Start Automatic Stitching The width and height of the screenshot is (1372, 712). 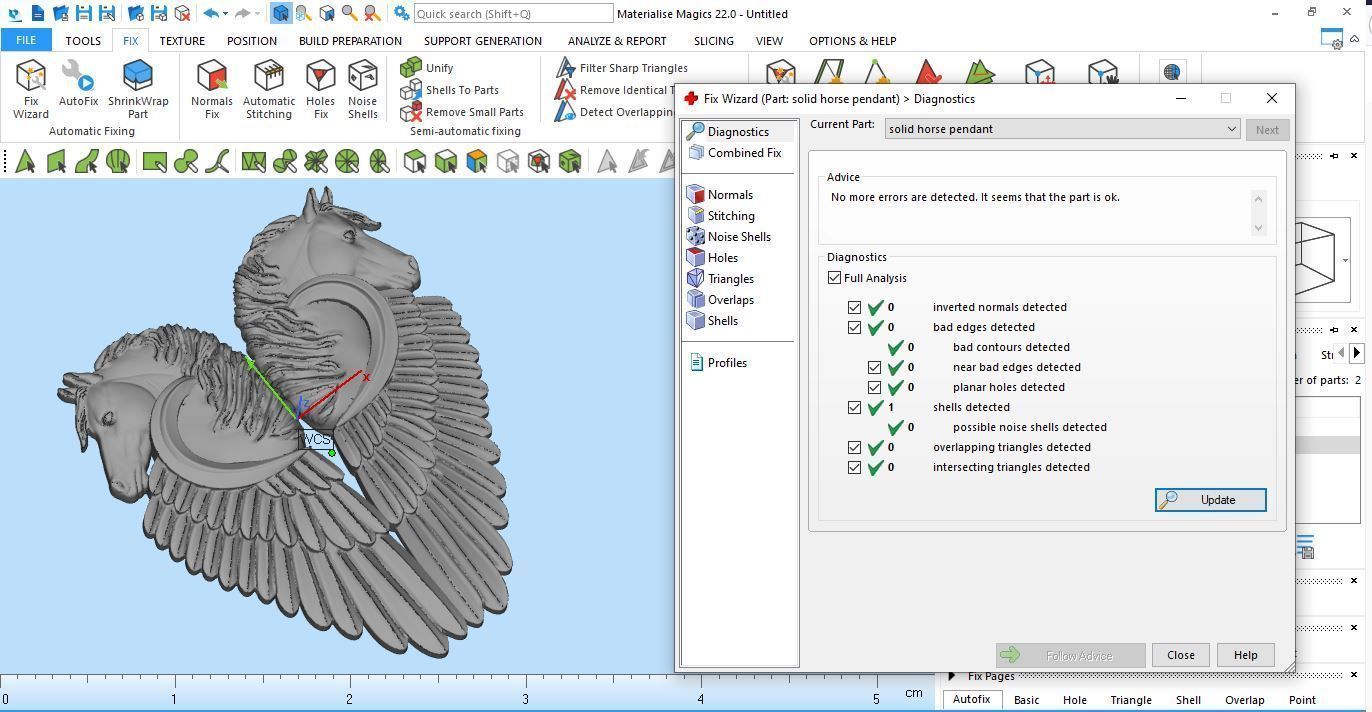pyautogui.click(x=269, y=88)
